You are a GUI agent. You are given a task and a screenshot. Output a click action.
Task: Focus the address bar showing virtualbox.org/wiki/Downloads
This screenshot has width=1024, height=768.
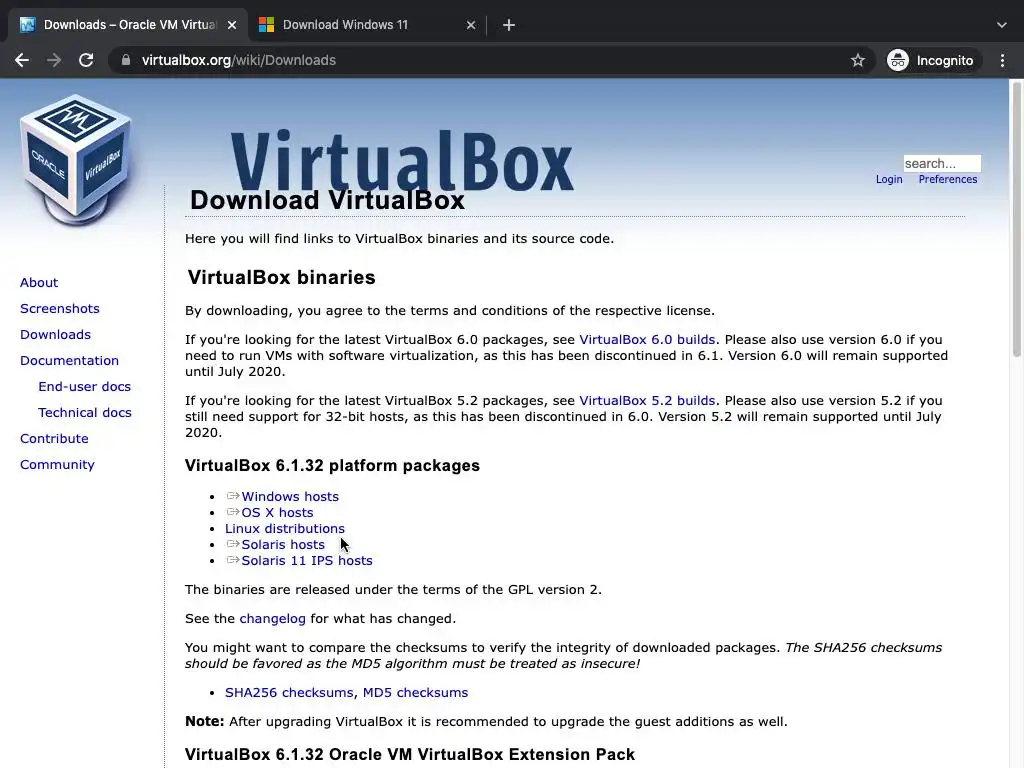point(490,60)
